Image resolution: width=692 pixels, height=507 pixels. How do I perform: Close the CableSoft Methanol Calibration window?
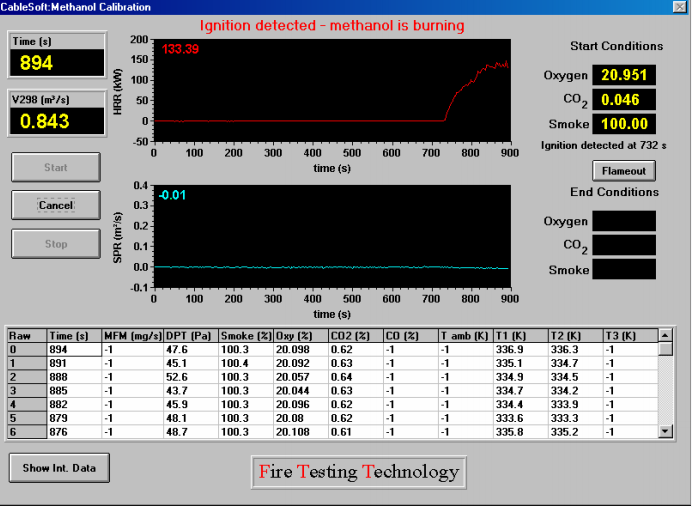click(680, 7)
